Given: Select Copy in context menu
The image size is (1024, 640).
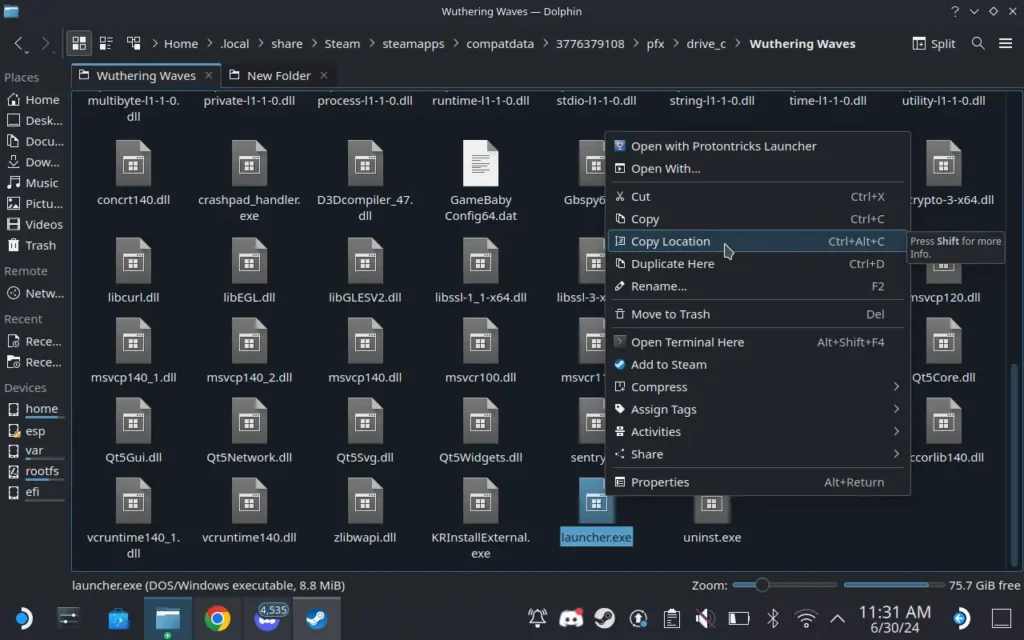Looking at the screenshot, I should coord(758,219).
